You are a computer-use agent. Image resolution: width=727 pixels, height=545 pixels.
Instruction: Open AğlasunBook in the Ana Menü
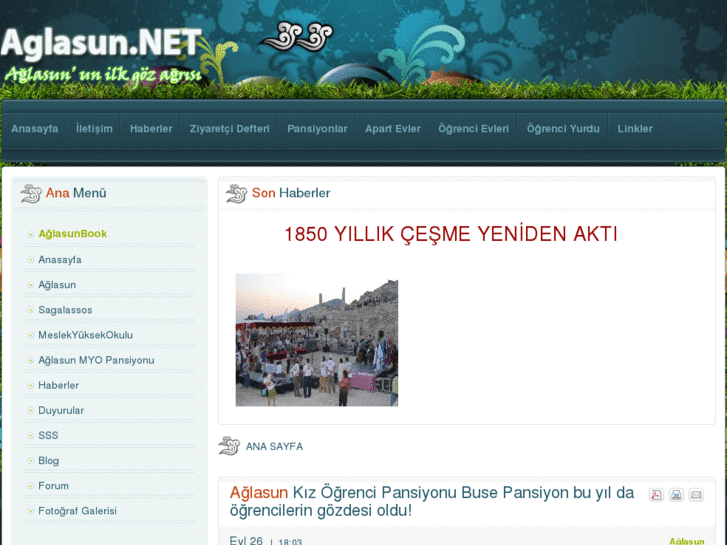72,234
